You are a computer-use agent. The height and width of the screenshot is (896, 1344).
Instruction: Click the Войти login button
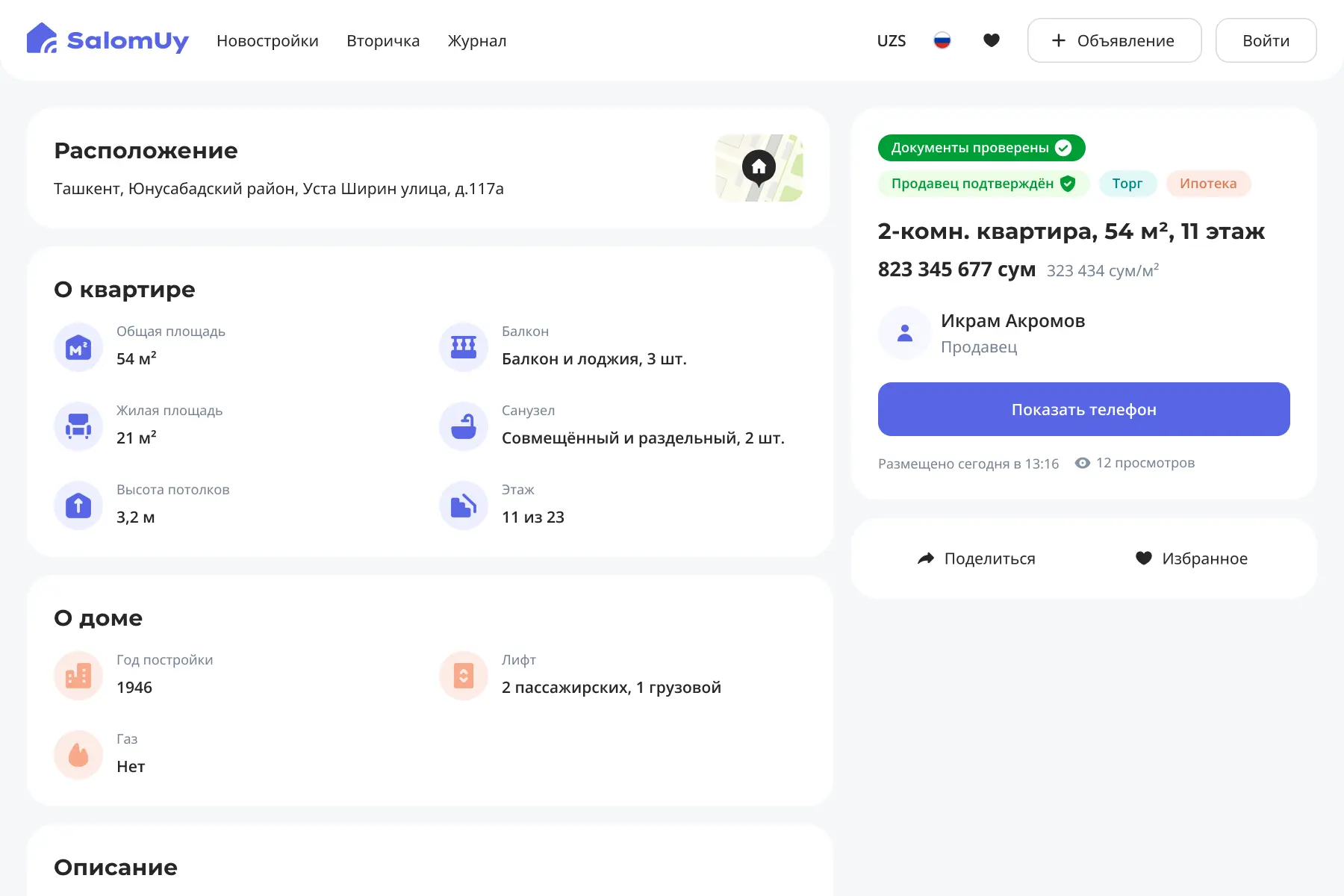(1266, 40)
